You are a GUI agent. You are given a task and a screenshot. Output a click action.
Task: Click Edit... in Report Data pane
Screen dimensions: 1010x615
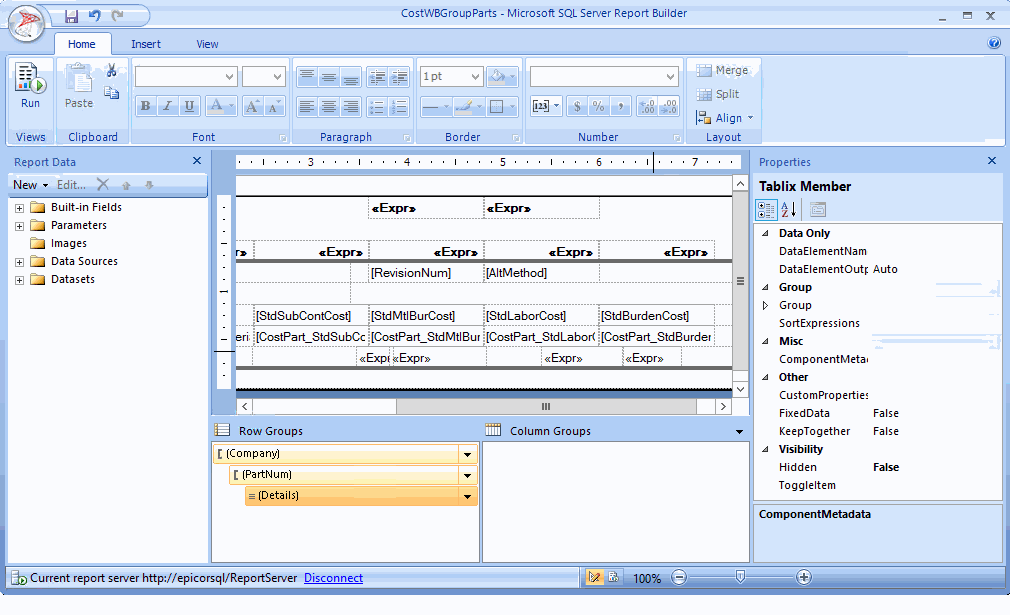(71, 185)
